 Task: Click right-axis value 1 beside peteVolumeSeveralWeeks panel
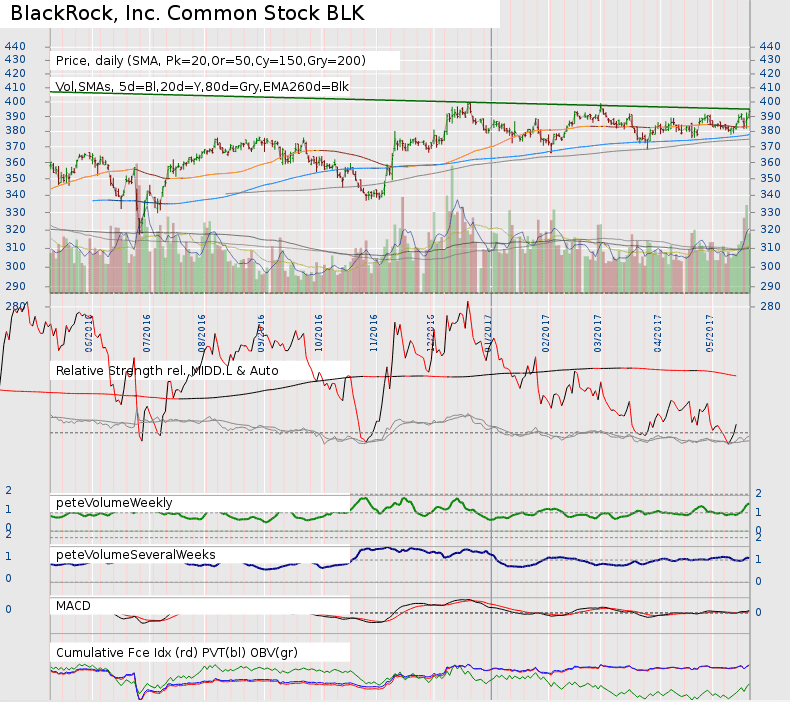point(758,560)
